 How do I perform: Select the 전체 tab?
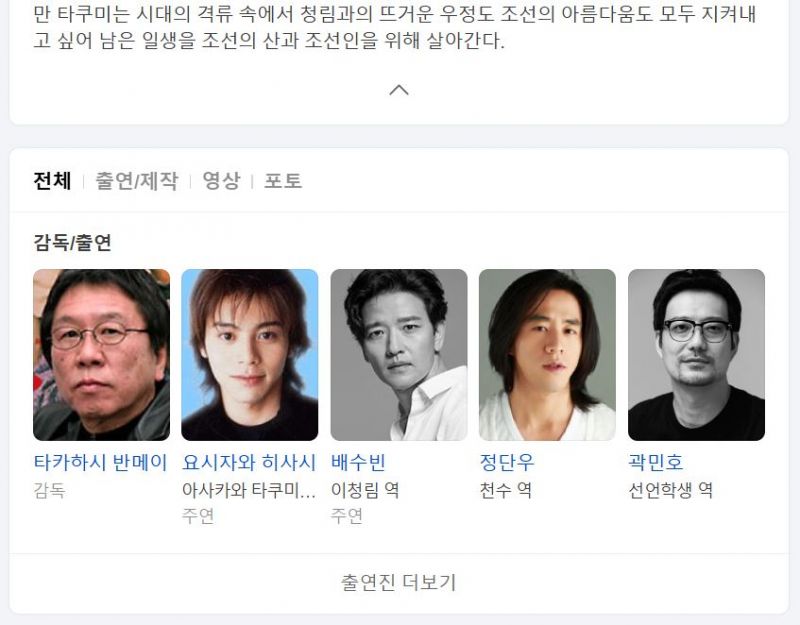point(52,181)
